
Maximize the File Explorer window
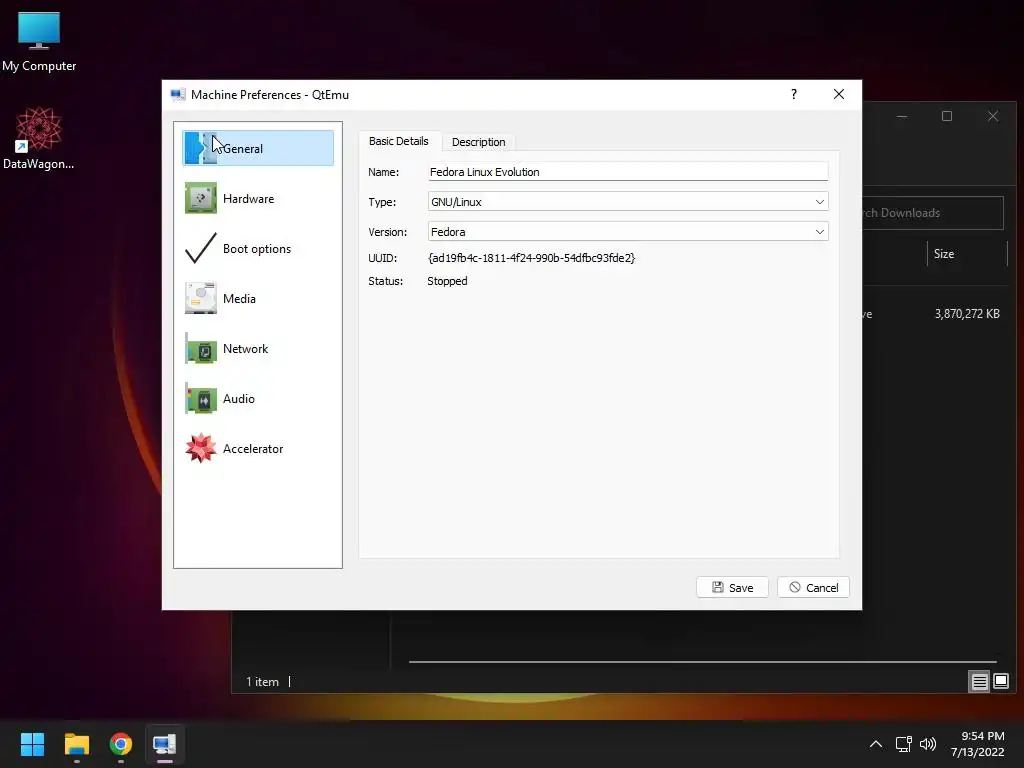[947, 116]
